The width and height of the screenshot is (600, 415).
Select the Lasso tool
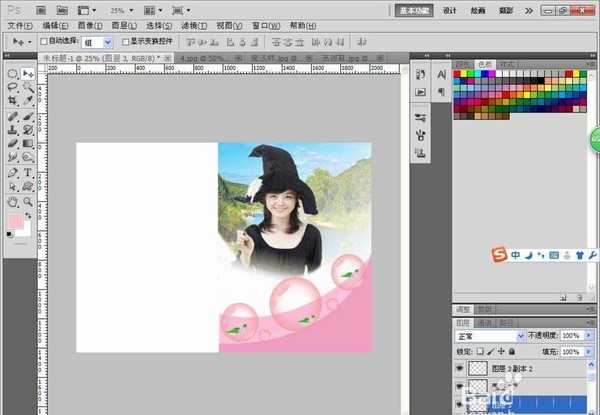13,86
